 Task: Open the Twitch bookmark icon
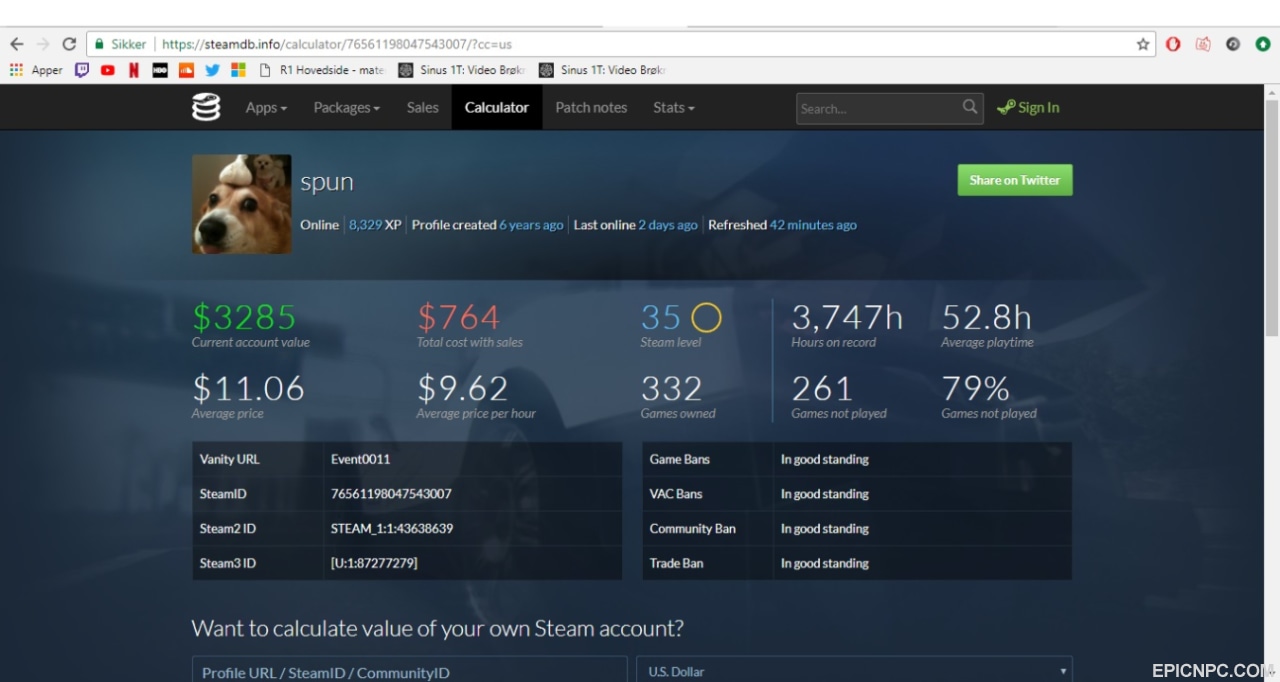coord(82,70)
